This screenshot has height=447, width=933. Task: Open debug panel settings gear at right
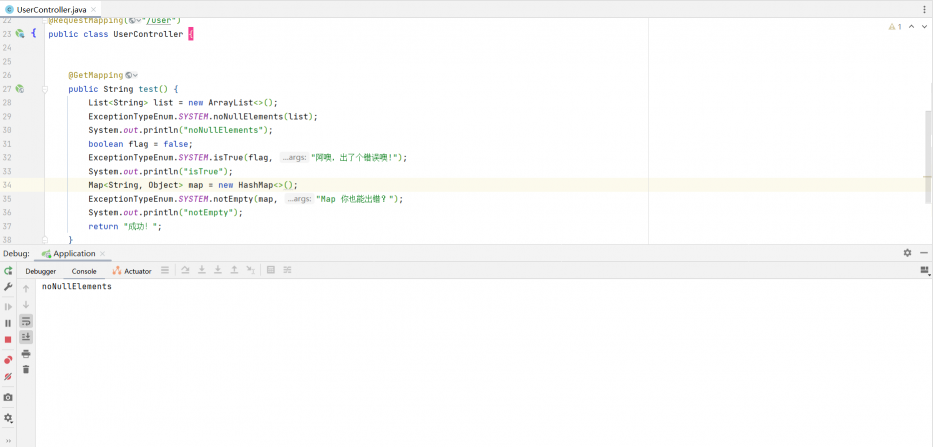[x=907, y=254]
